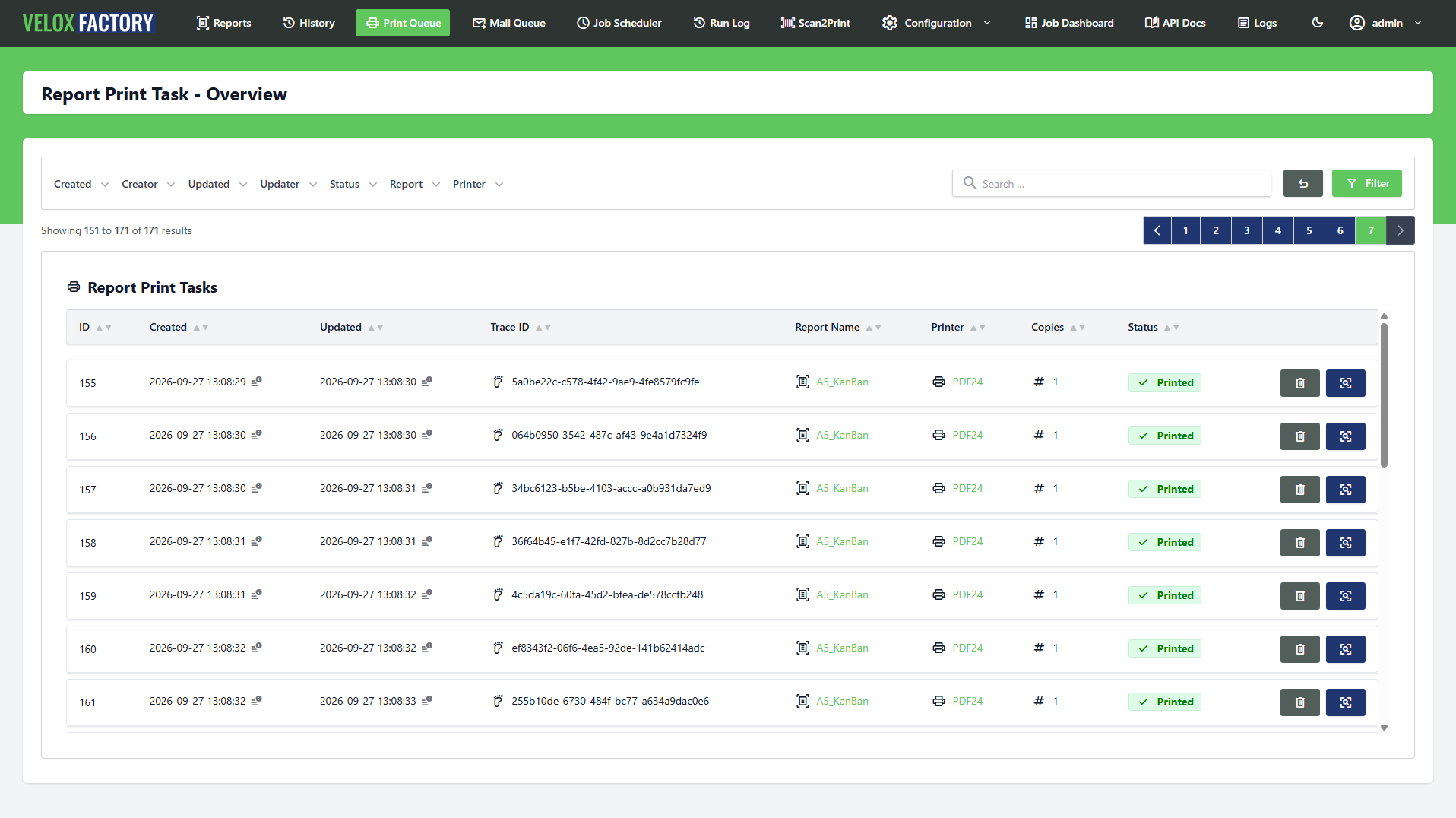This screenshot has width=1456, height=818.
Task: Open PDF24 printer link in row 157
Action: [967, 488]
